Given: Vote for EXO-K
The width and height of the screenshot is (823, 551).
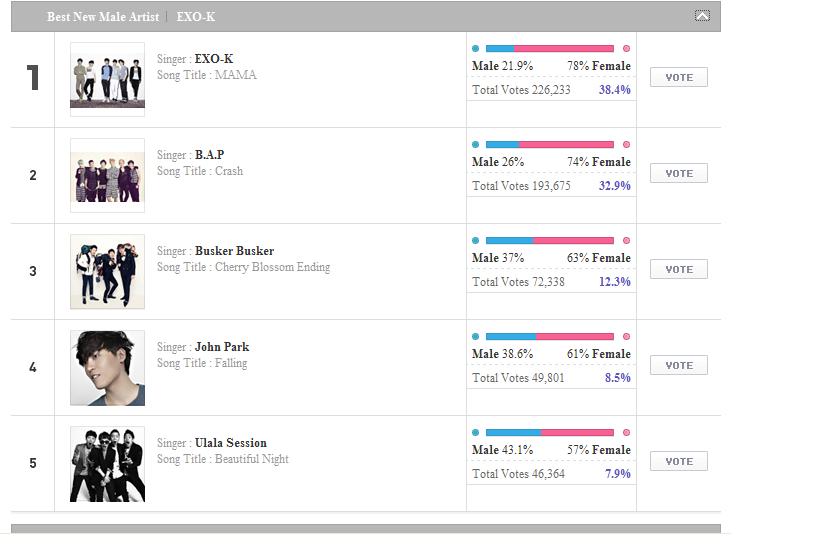Looking at the screenshot, I should 679,77.
